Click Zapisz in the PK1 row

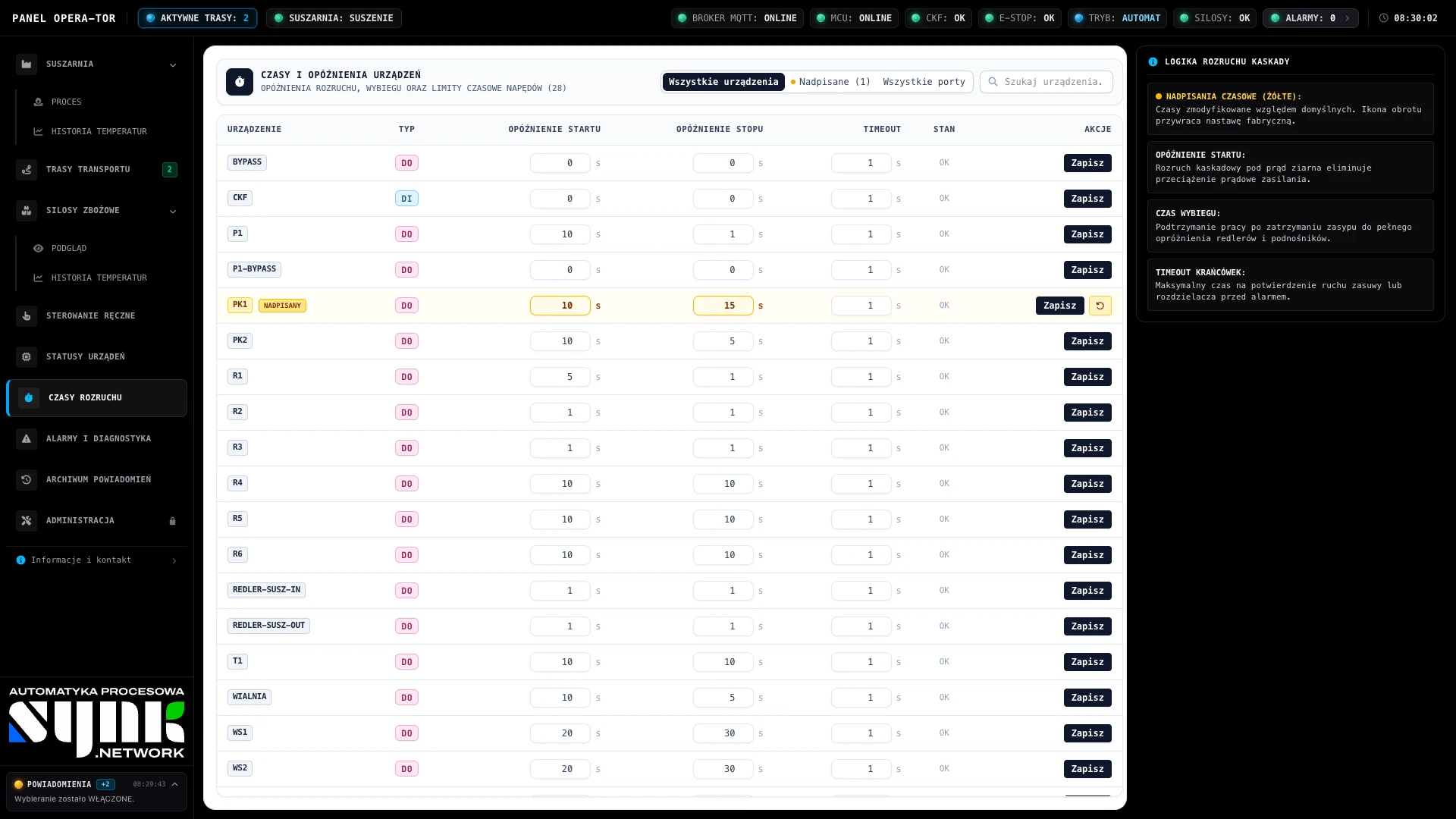pyautogui.click(x=1059, y=306)
